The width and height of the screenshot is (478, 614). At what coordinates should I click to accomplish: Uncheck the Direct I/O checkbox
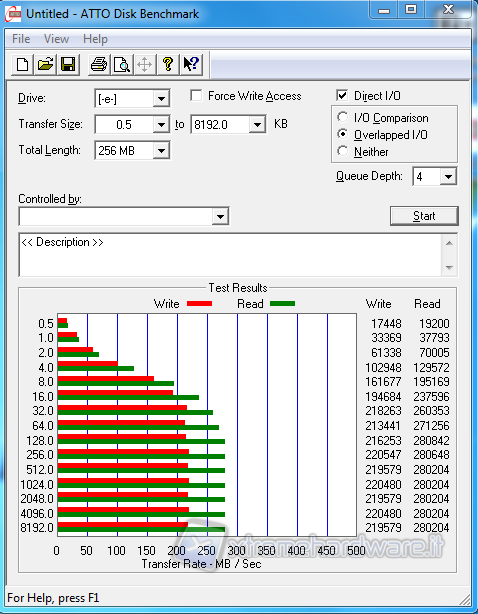coord(342,96)
